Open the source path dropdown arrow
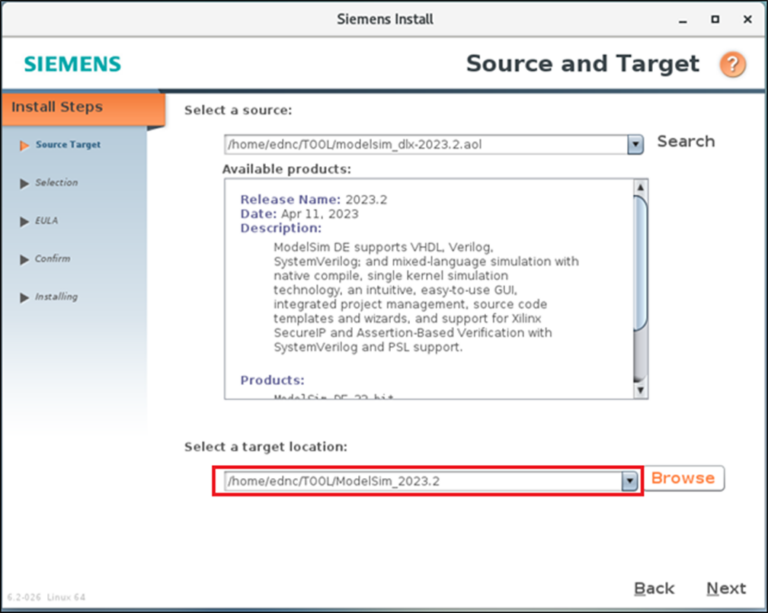The width and height of the screenshot is (768, 613). pyautogui.click(x=635, y=144)
